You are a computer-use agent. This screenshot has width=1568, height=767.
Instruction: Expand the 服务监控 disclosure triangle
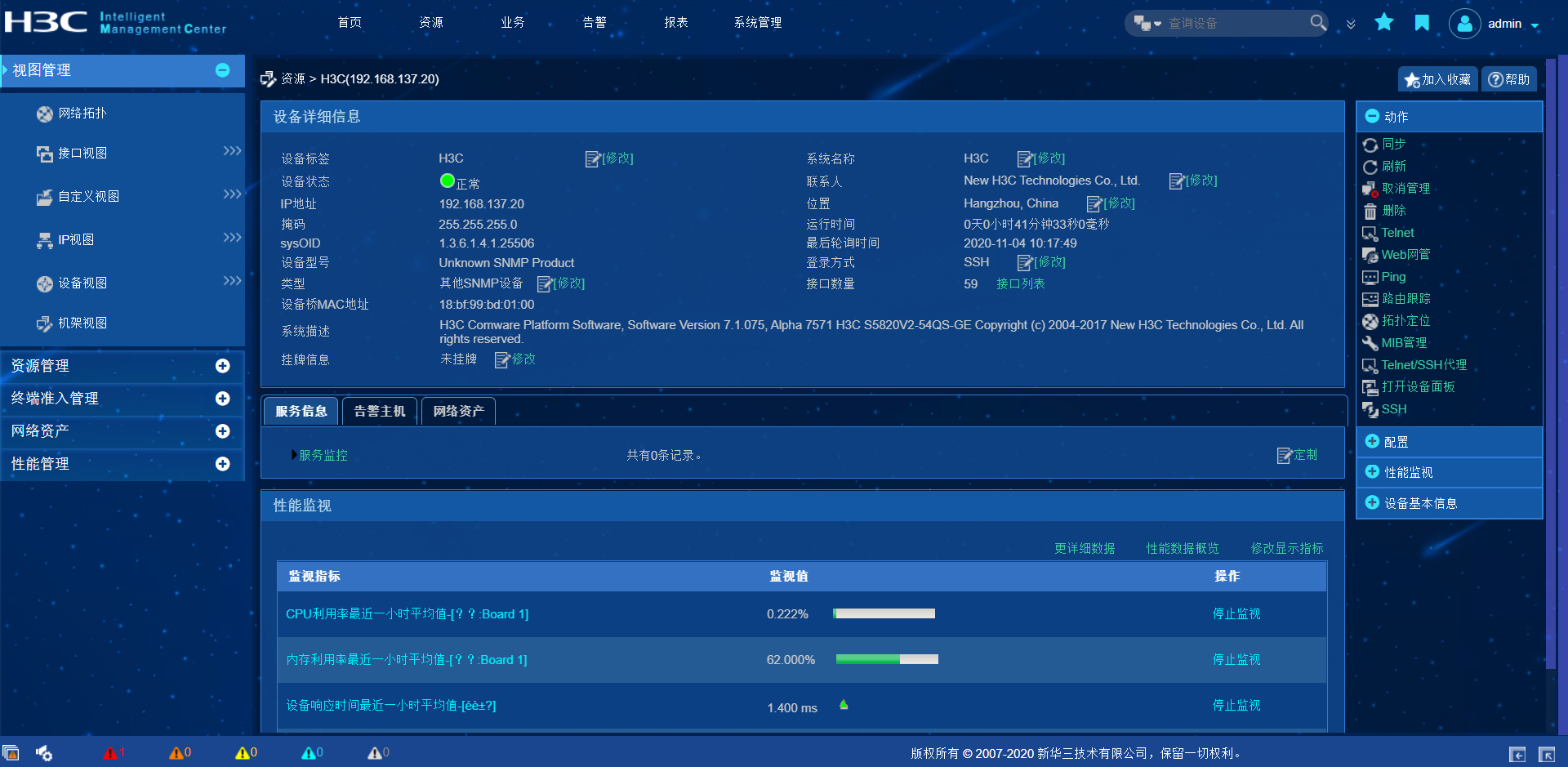[x=294, y=454]
